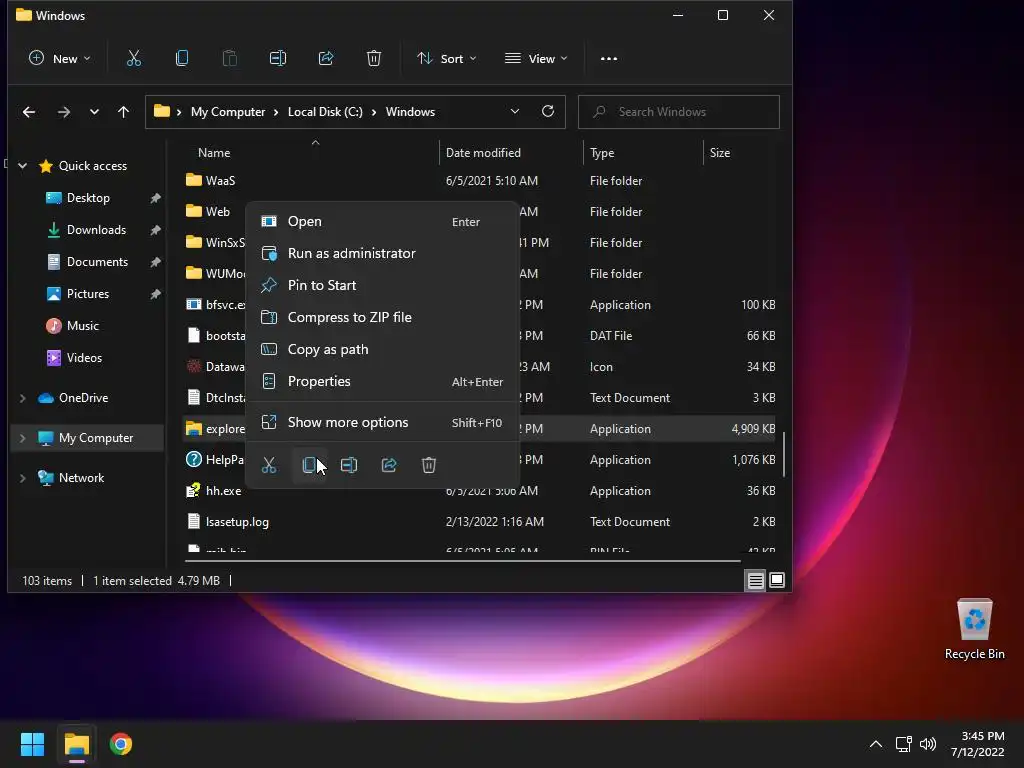Choose Open from the context menu
Viewport: 1024px width, 768px height.
pyautogui.click(x=382, y=221)
